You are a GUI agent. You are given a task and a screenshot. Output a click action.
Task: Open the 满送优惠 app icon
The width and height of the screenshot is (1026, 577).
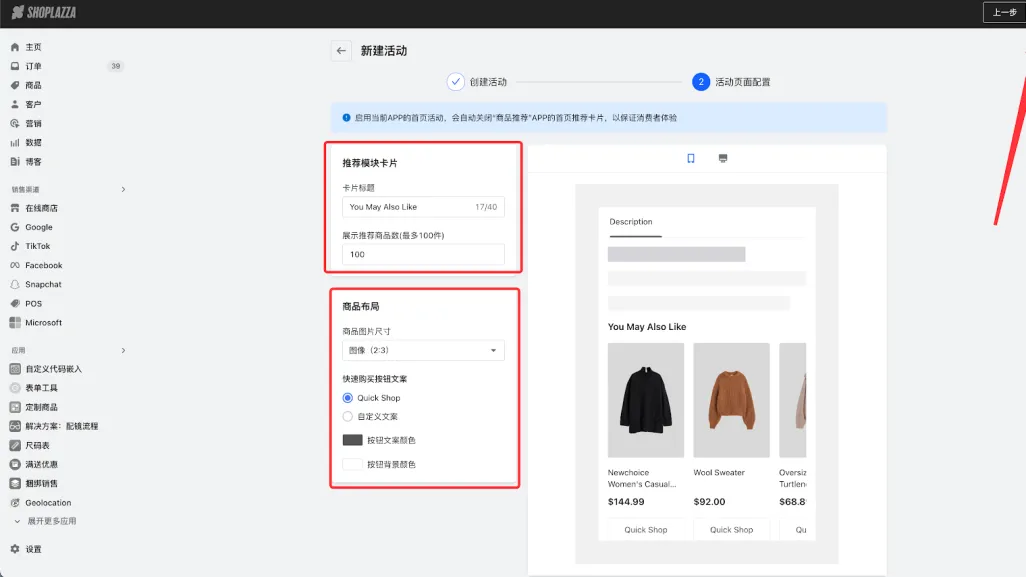(15, 464)
